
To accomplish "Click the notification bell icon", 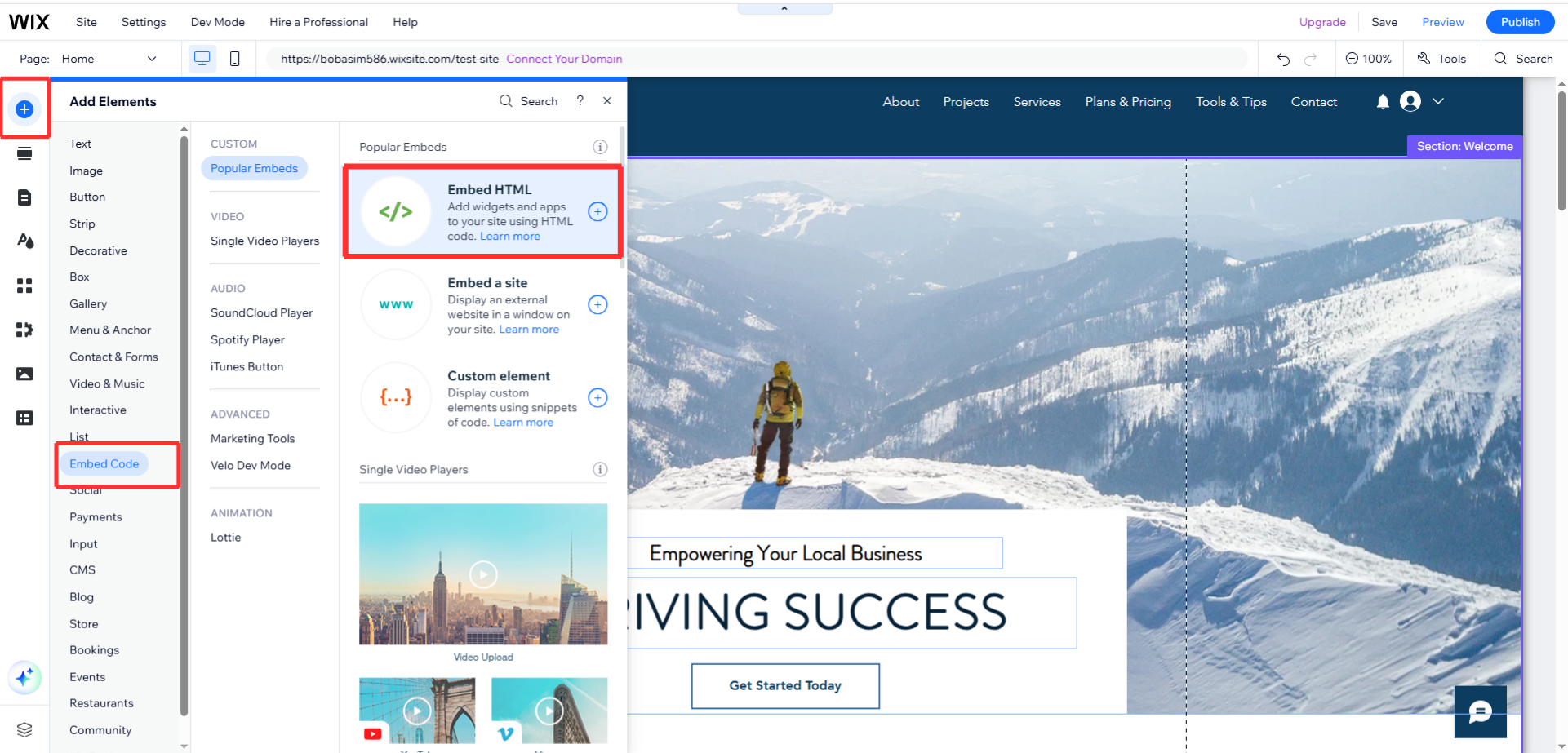I will (1383, 102).
